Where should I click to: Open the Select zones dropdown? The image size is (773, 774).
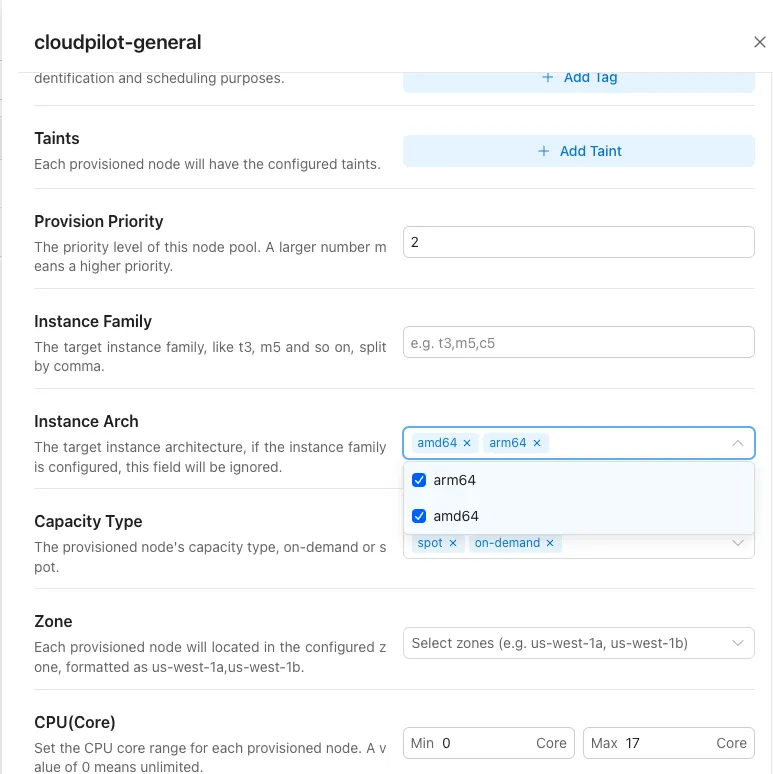578,643
